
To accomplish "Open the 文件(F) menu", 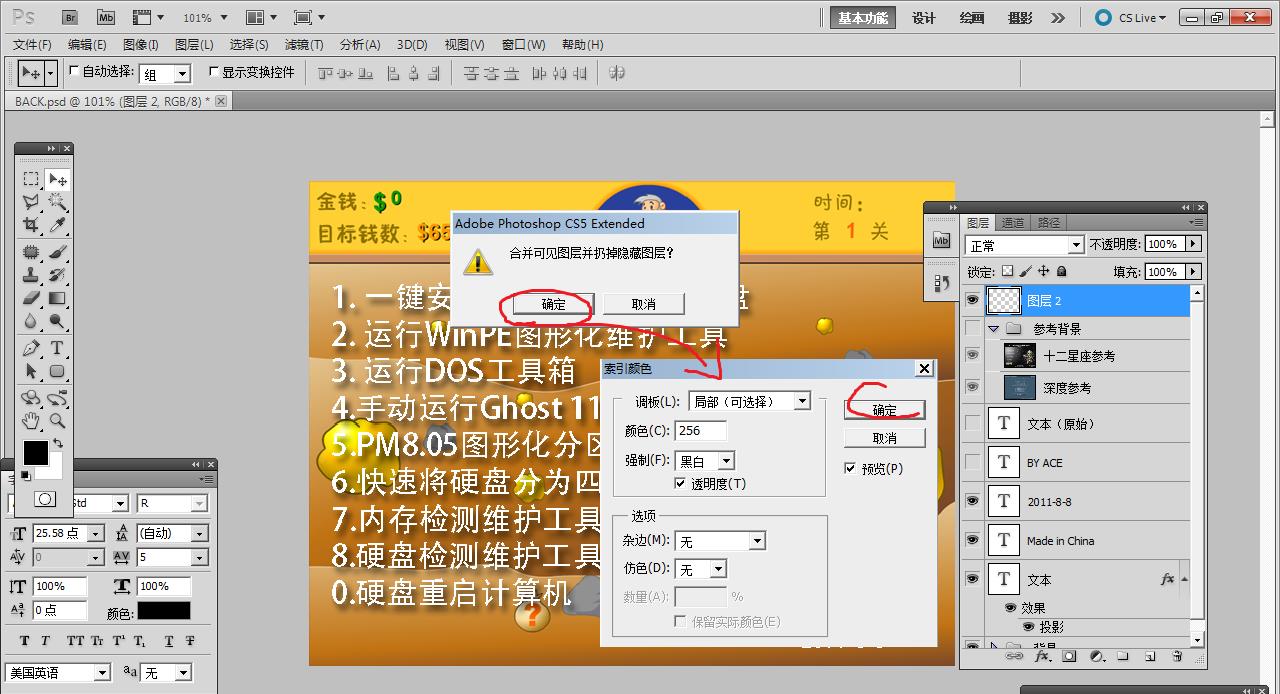I will coord(32,45).
